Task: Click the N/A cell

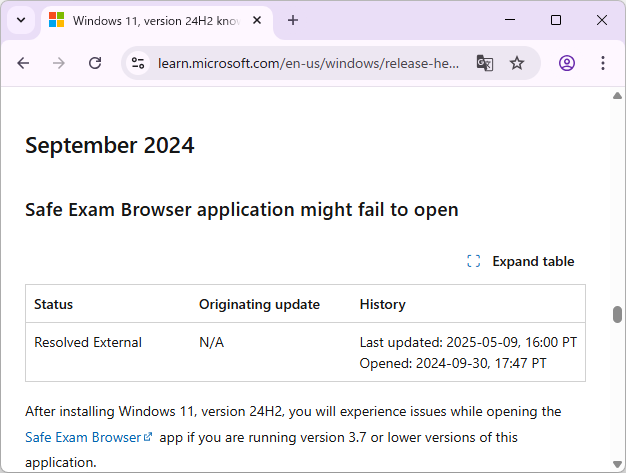Action: point(212,342)
